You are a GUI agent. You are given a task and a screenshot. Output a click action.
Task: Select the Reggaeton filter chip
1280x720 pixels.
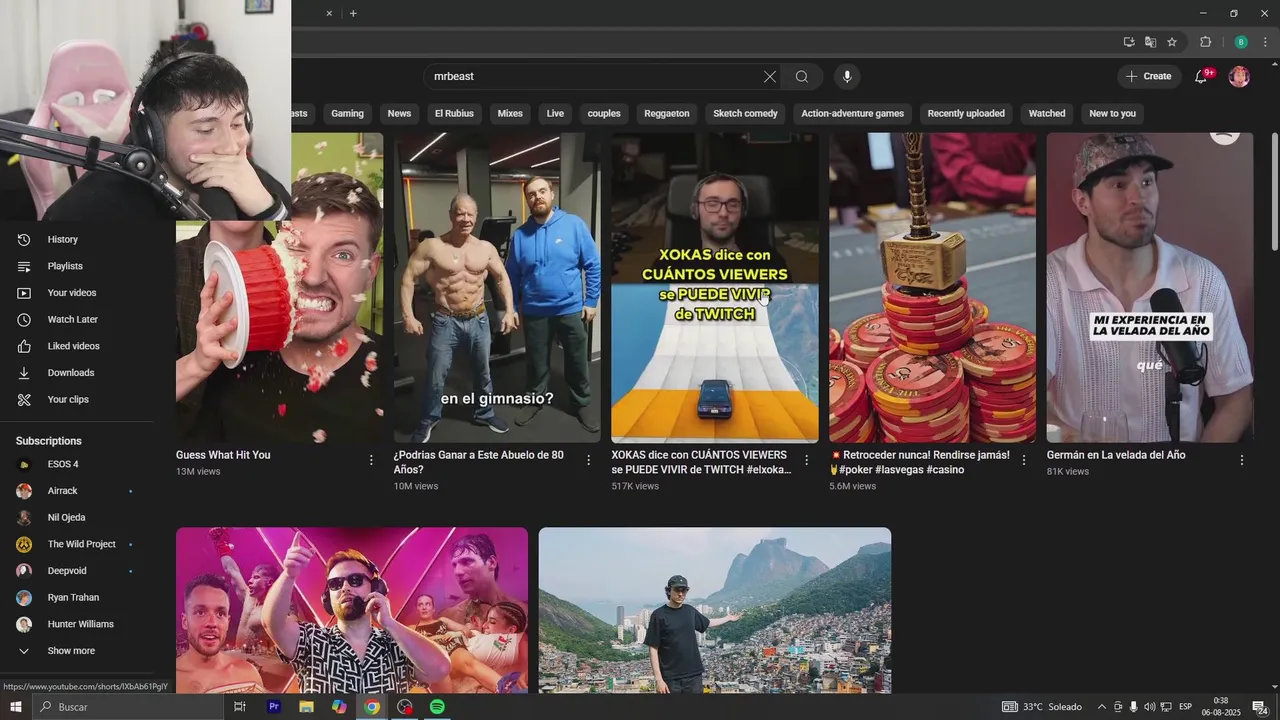667,113
